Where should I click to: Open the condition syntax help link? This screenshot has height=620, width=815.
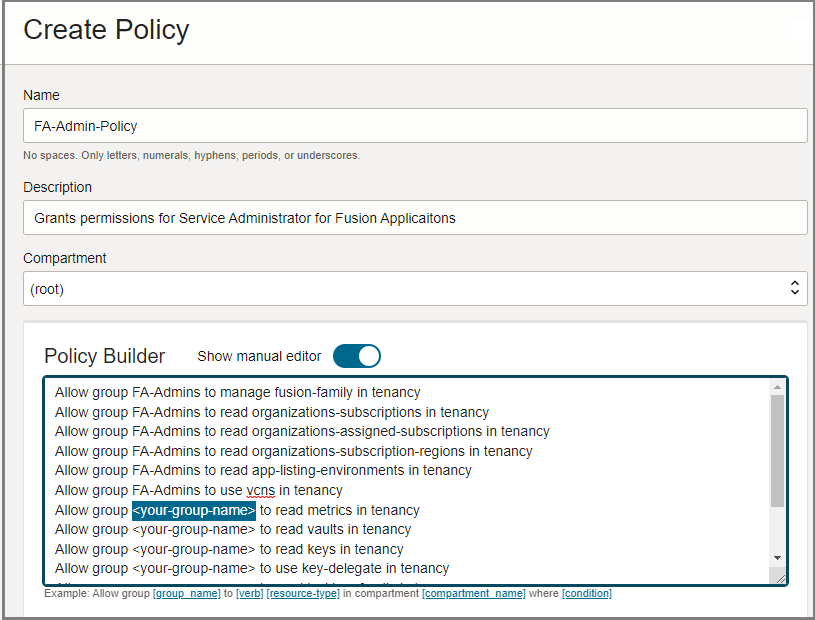pos(587,593)
